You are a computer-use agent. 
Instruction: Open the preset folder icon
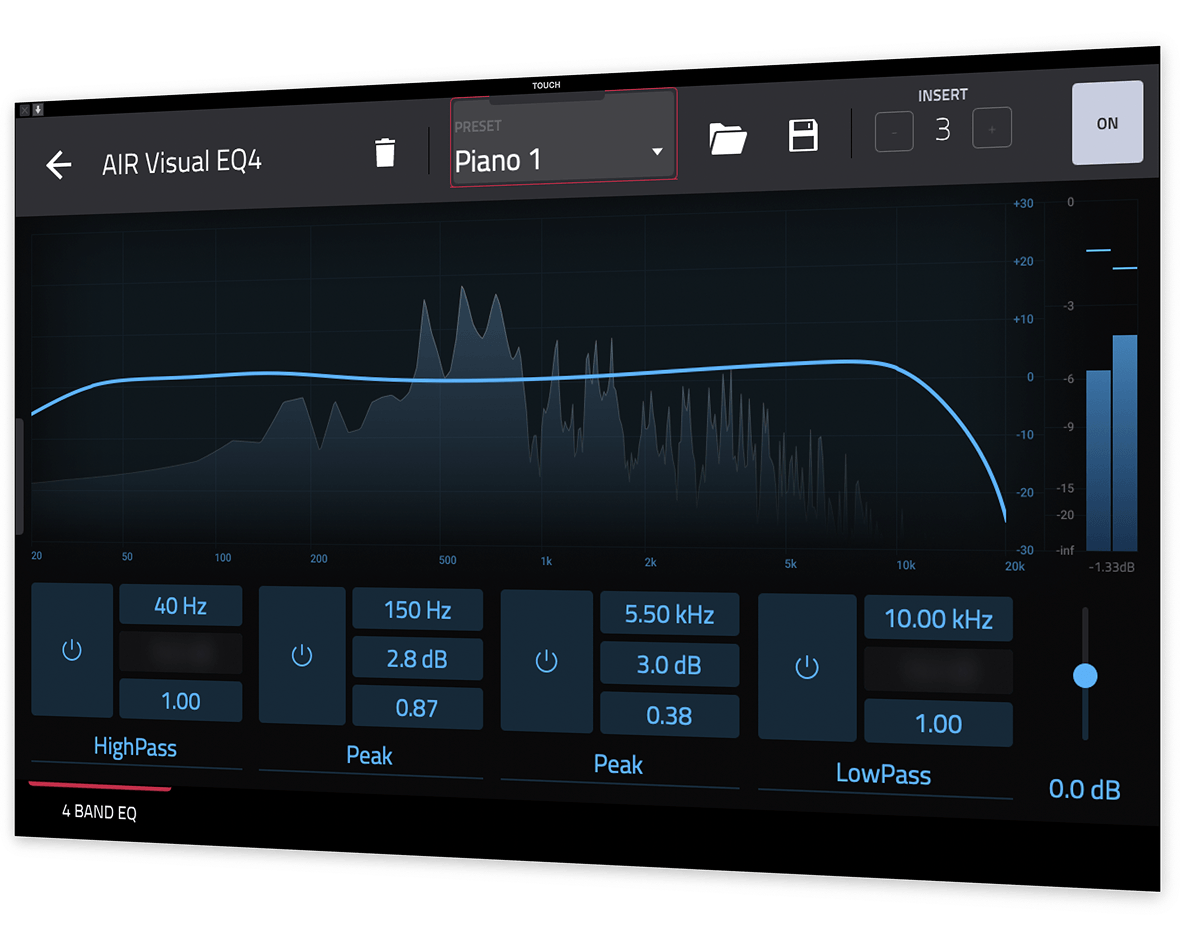click(728, 138)
